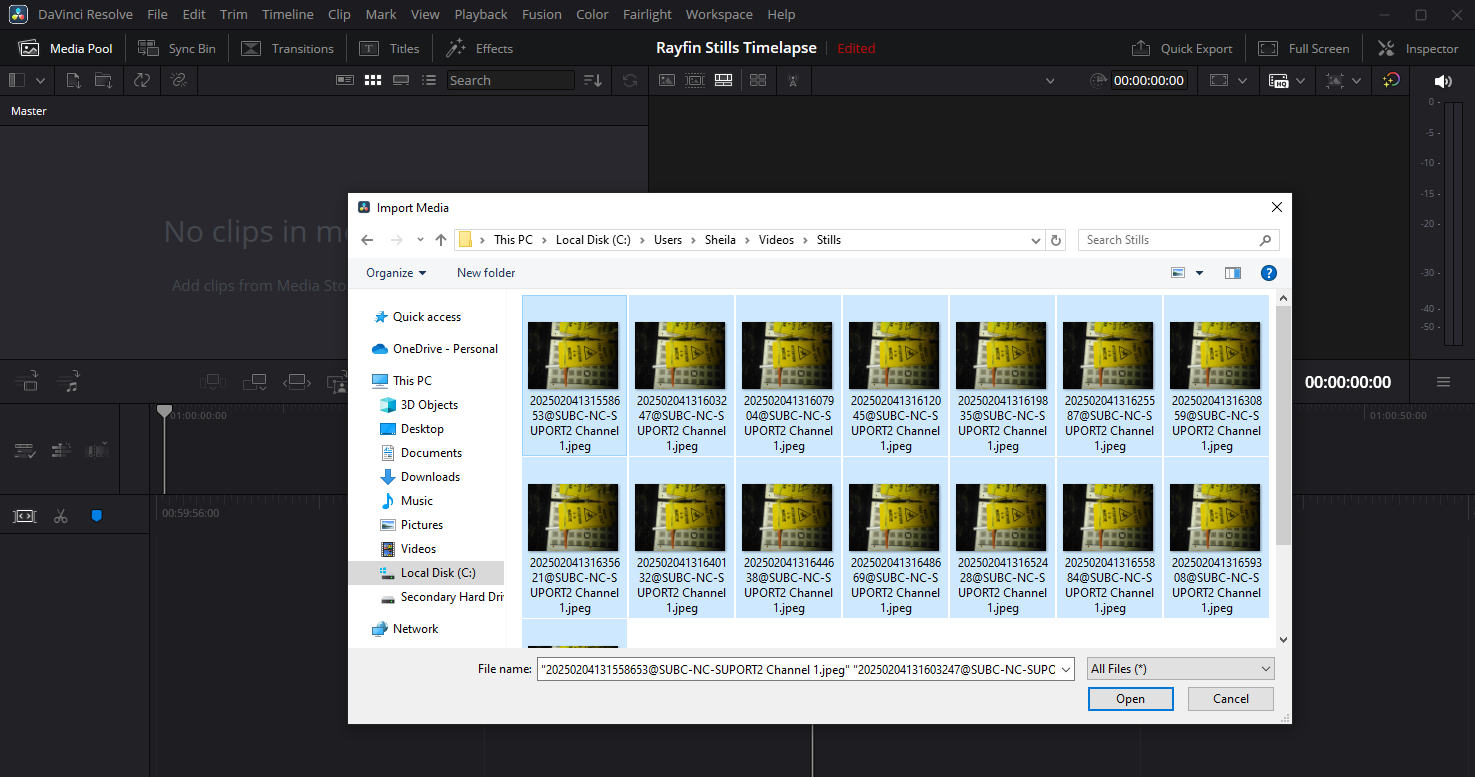Open the Inspector panel
The height and width of the screenshot is (777, 1475).
click(1418, 48)
